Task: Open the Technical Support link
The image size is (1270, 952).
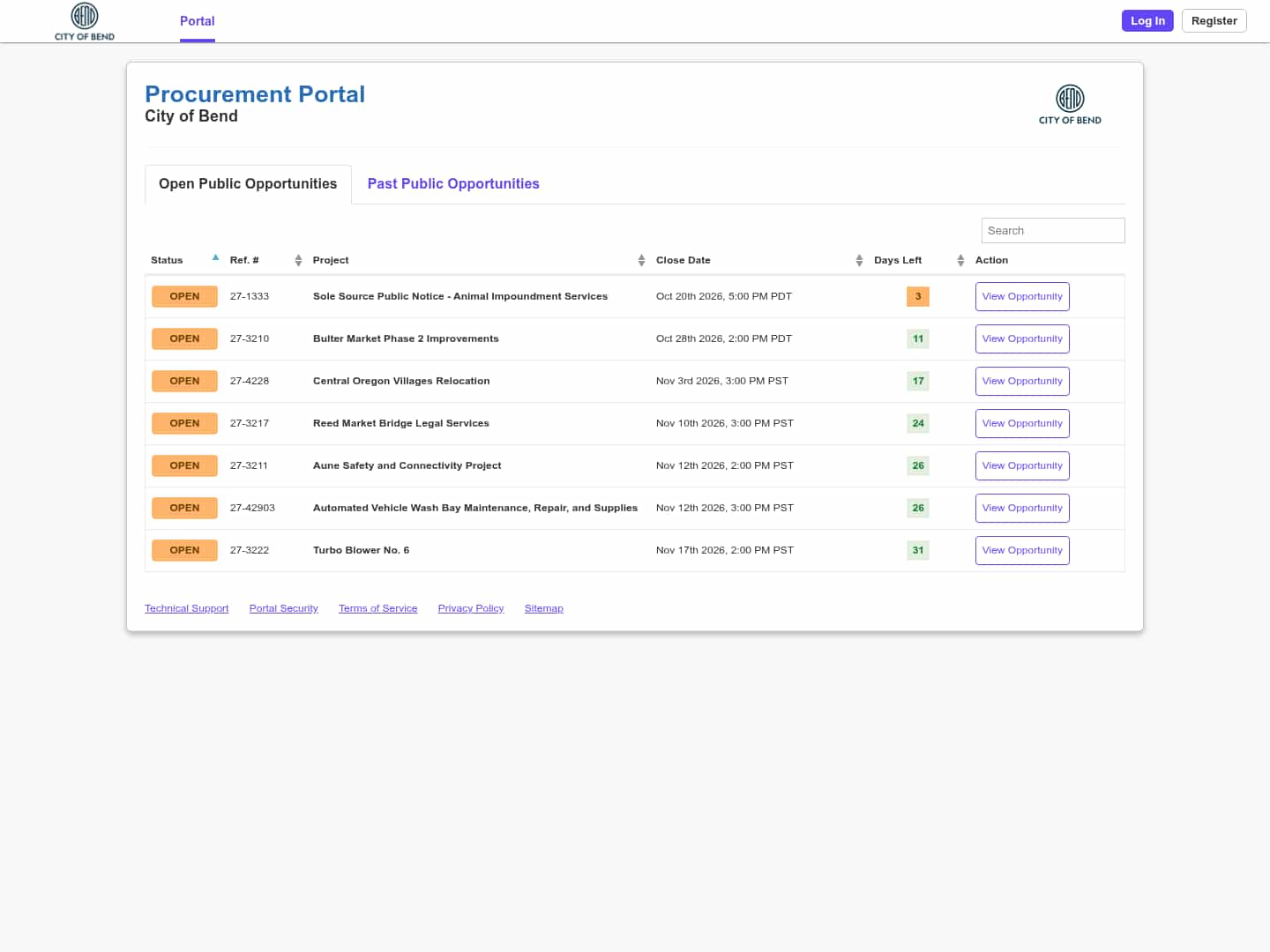Action: pos(186,608)
